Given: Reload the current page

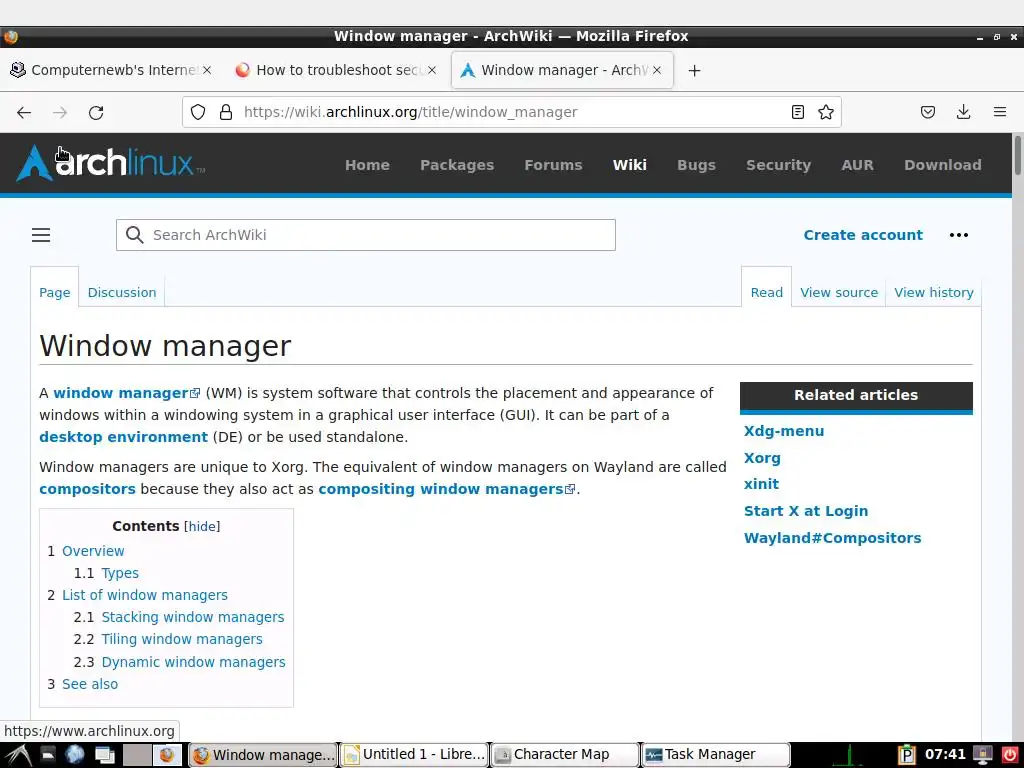Looking at the screenshot, I should [96, 112].
